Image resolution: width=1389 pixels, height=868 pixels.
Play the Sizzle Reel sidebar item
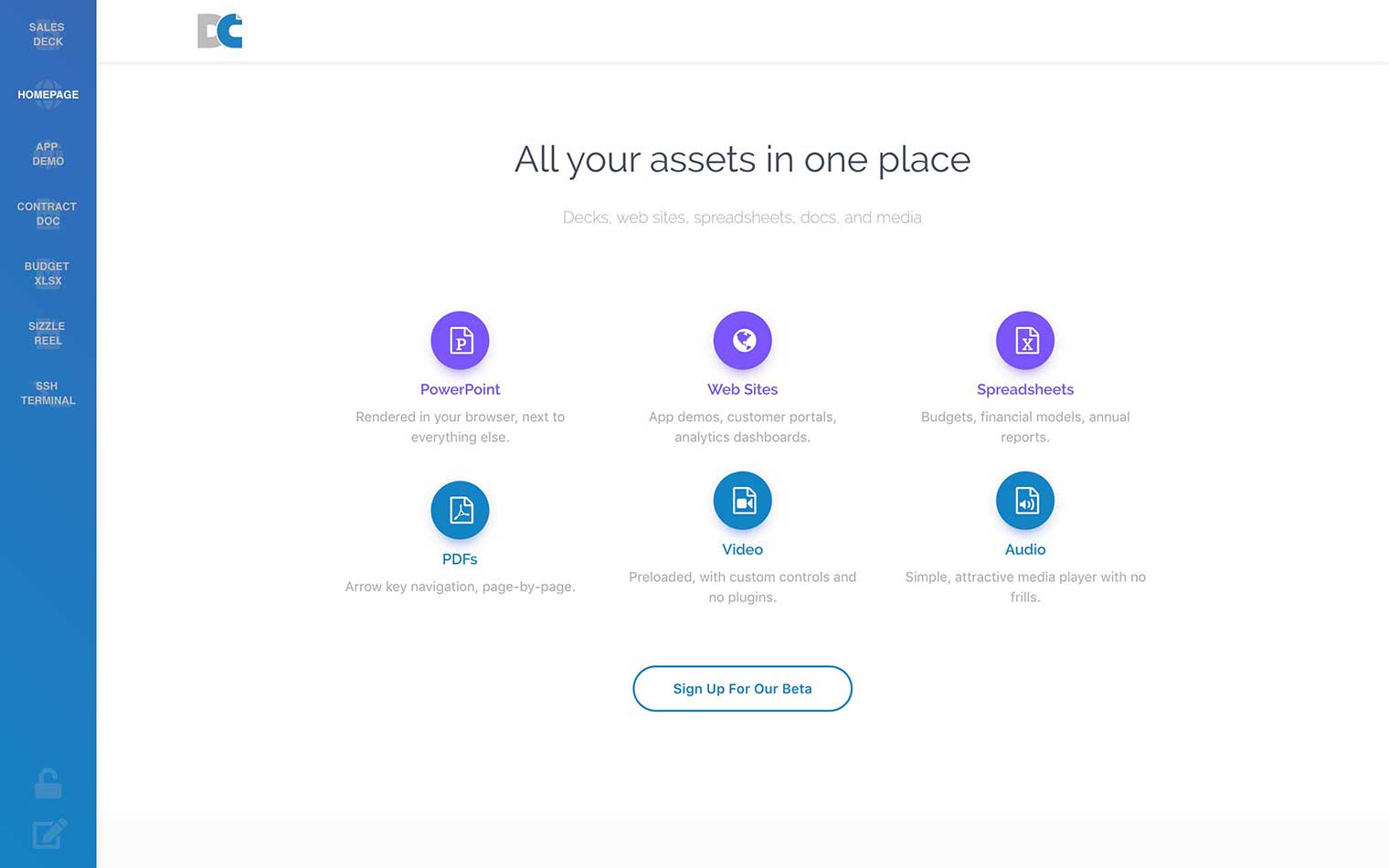click(x=48, y=333)
